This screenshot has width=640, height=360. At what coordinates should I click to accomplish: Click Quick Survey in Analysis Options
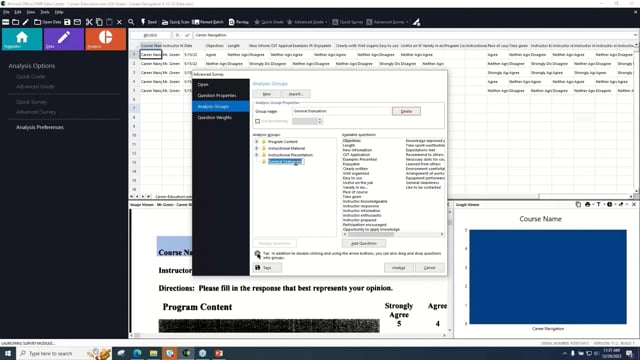point(31,102)
